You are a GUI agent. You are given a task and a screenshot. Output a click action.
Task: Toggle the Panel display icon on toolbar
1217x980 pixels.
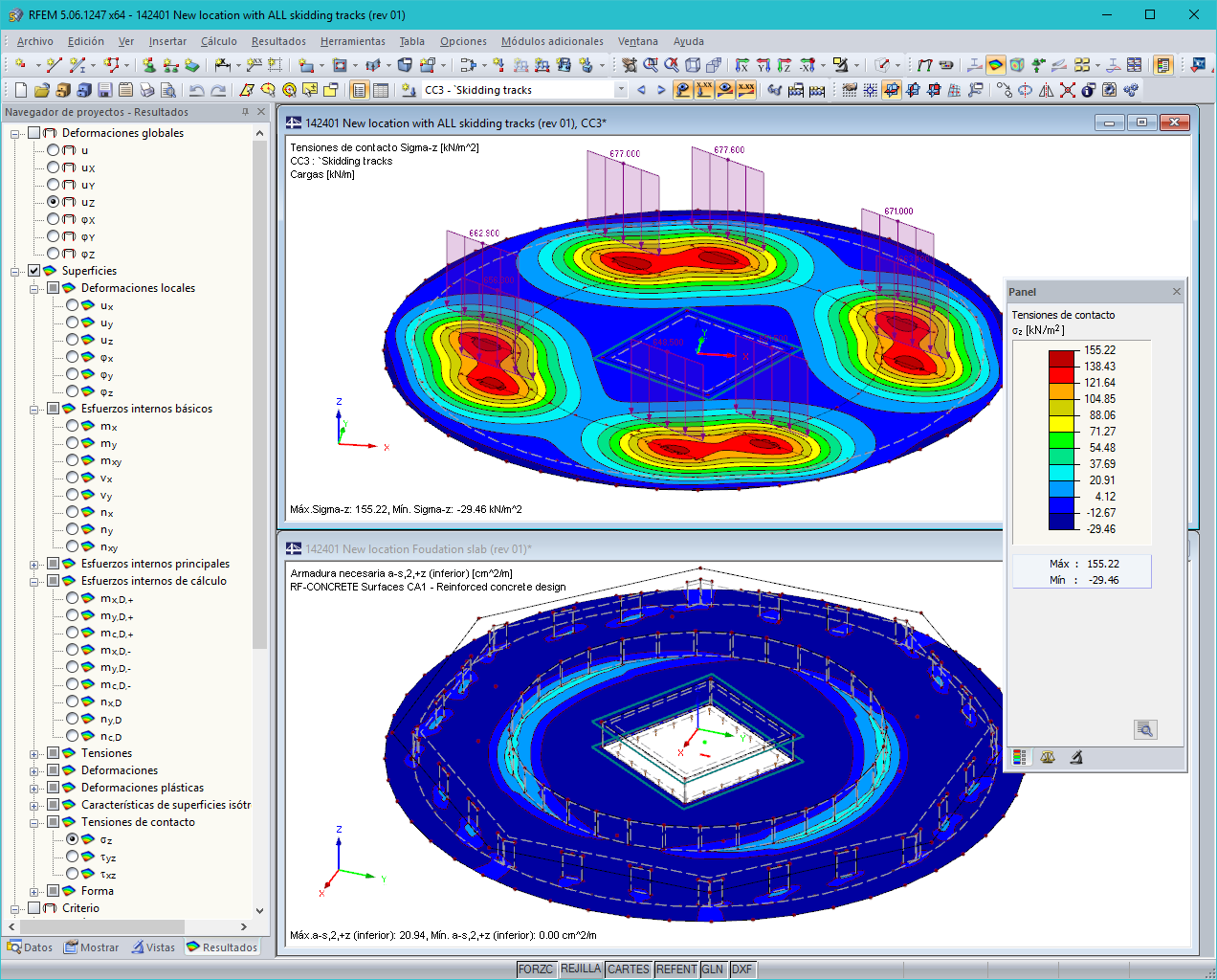coord(1163,65)
